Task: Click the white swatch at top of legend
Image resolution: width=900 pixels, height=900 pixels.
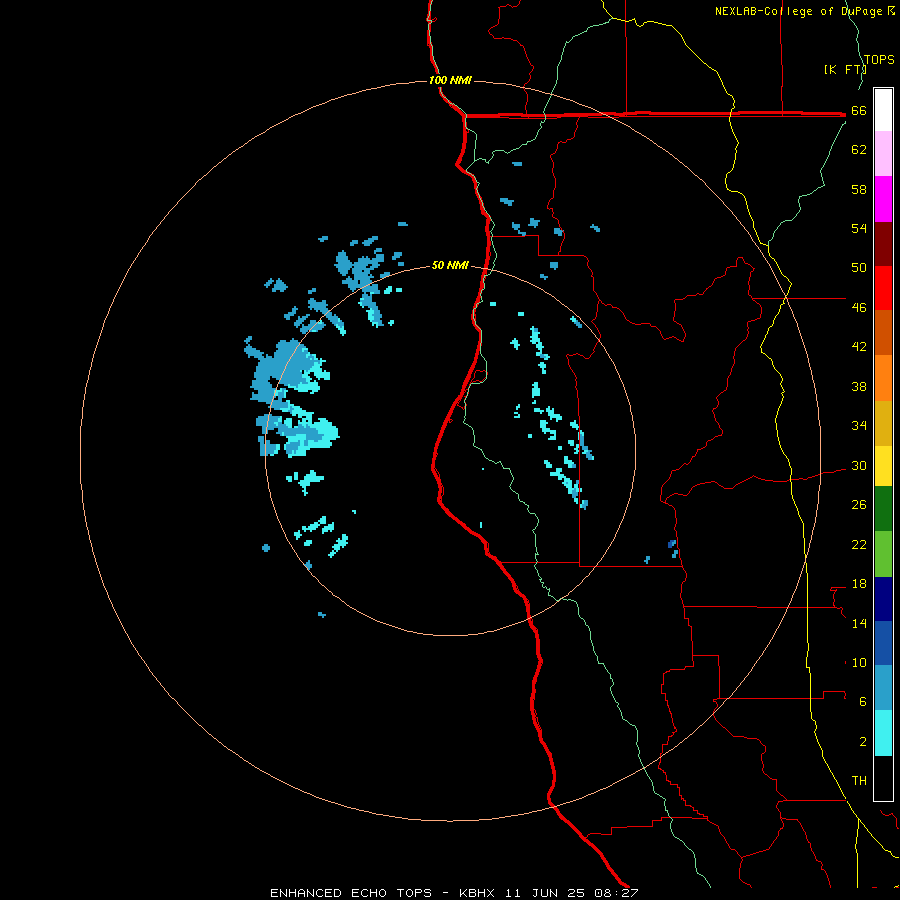Action: (883, 110)
